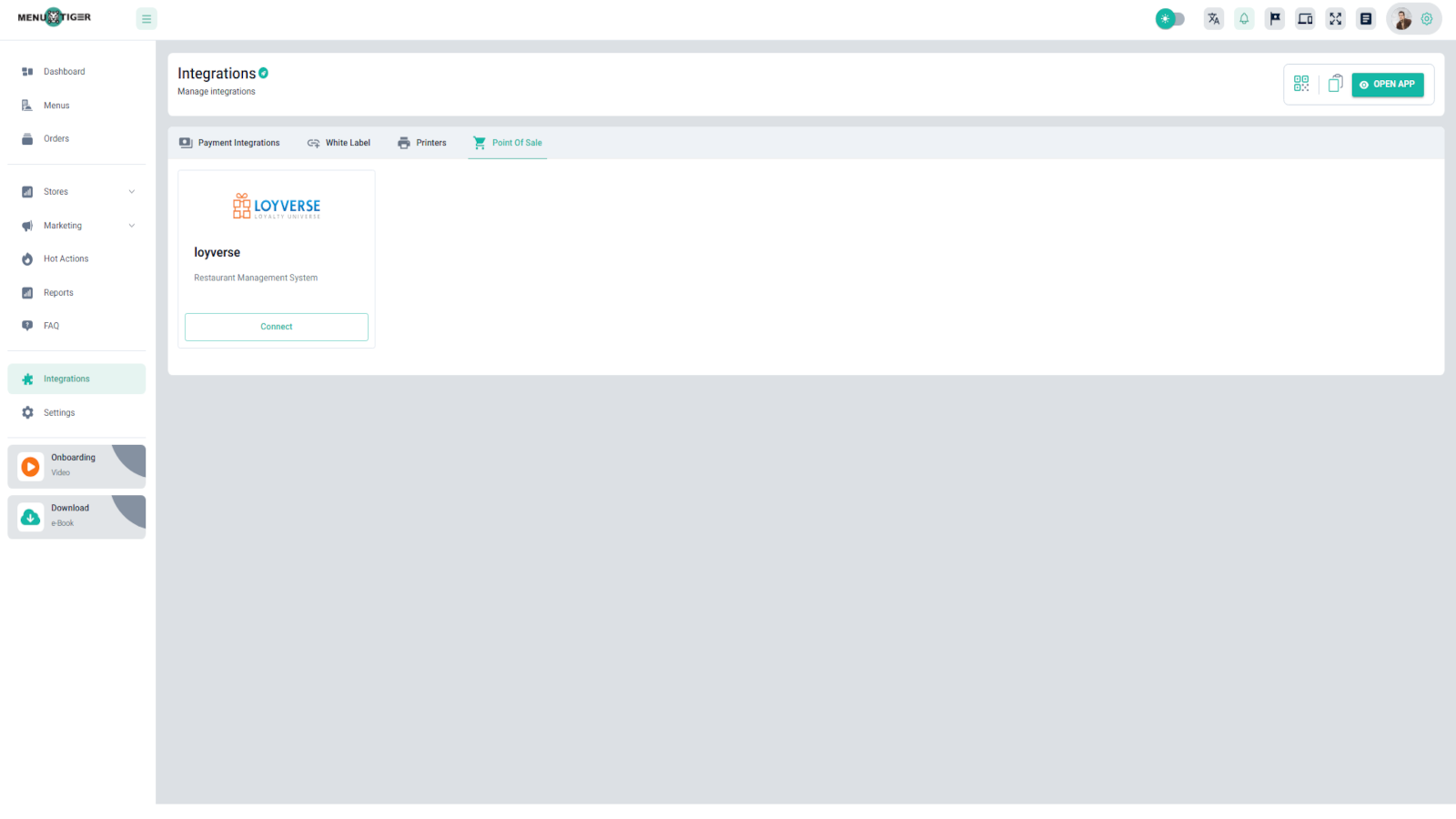Click the clipboard copy icon in header
Viewport: 1456px width, 819px height.
(x=1334, y=83)
